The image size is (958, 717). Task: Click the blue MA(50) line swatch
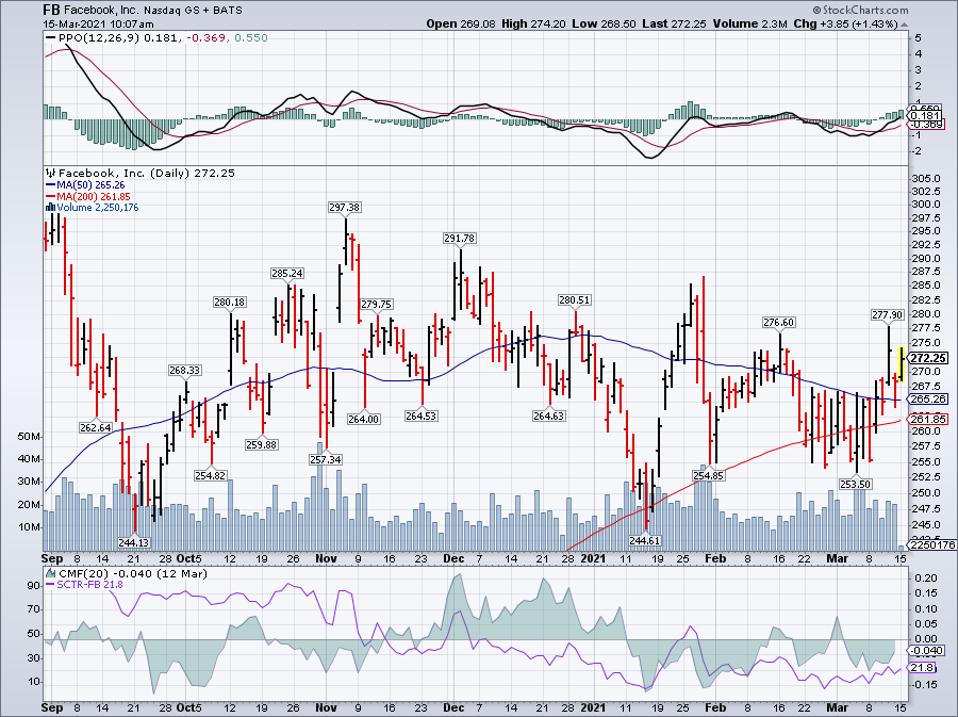pyautogui.click(x=50, y=185)
